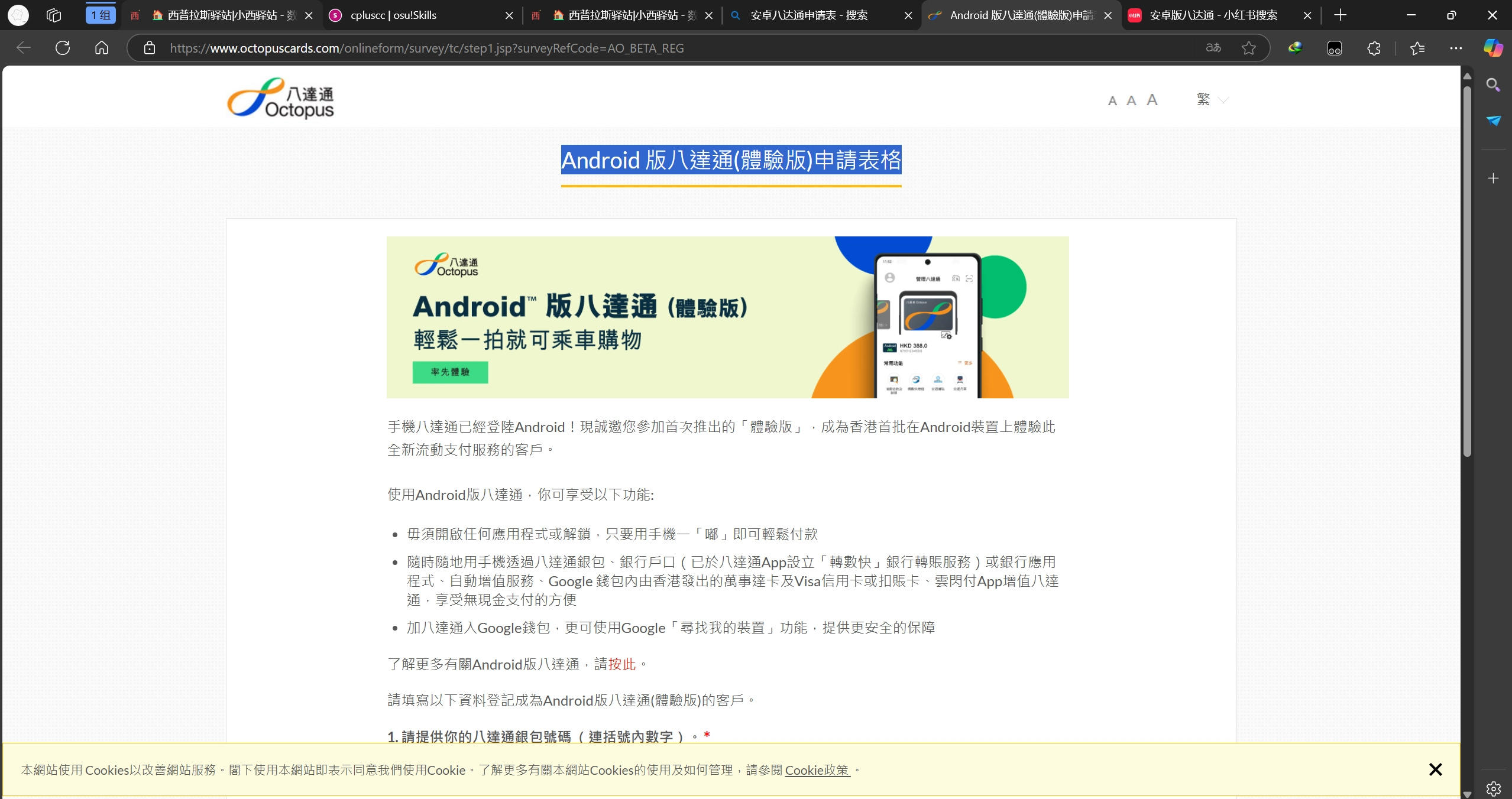Click the browser home button icon

coord(100,47)
